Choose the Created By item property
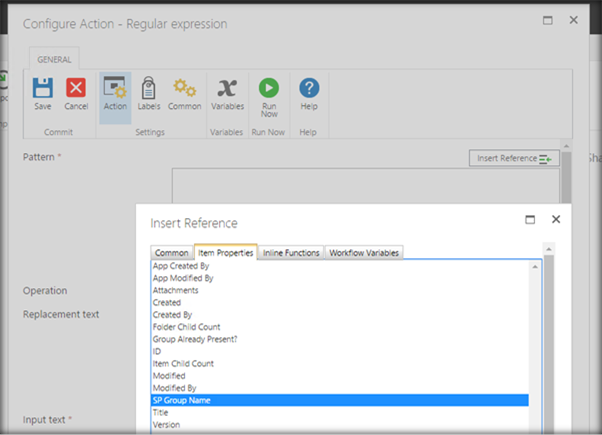Image resolution: width=602 pixels, height=435 pixels. [x=172, y=315]
